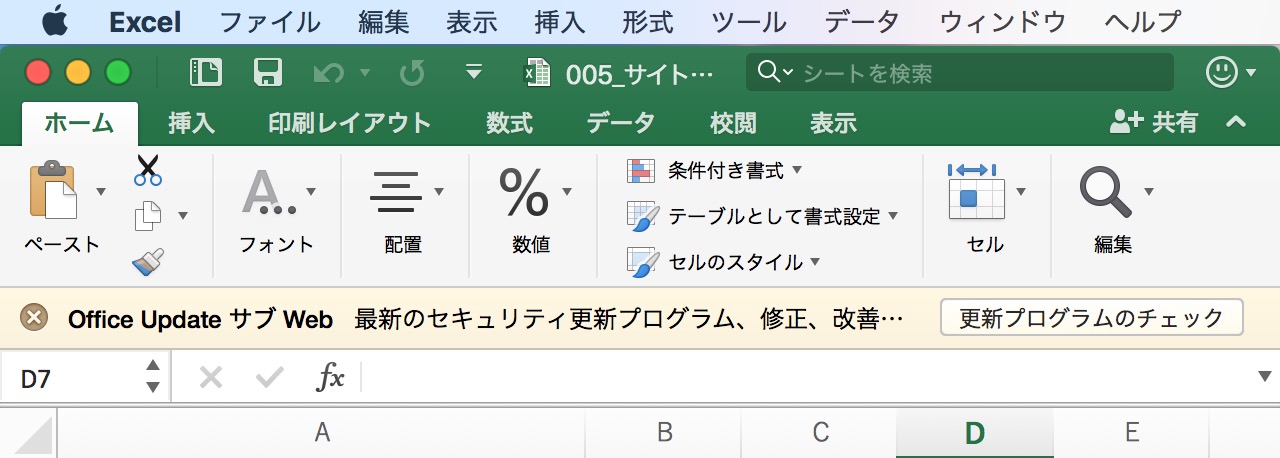Screen dimensions: 1280x458
Task: Click the copy pages icon
Action: click(x=148, y=215)
